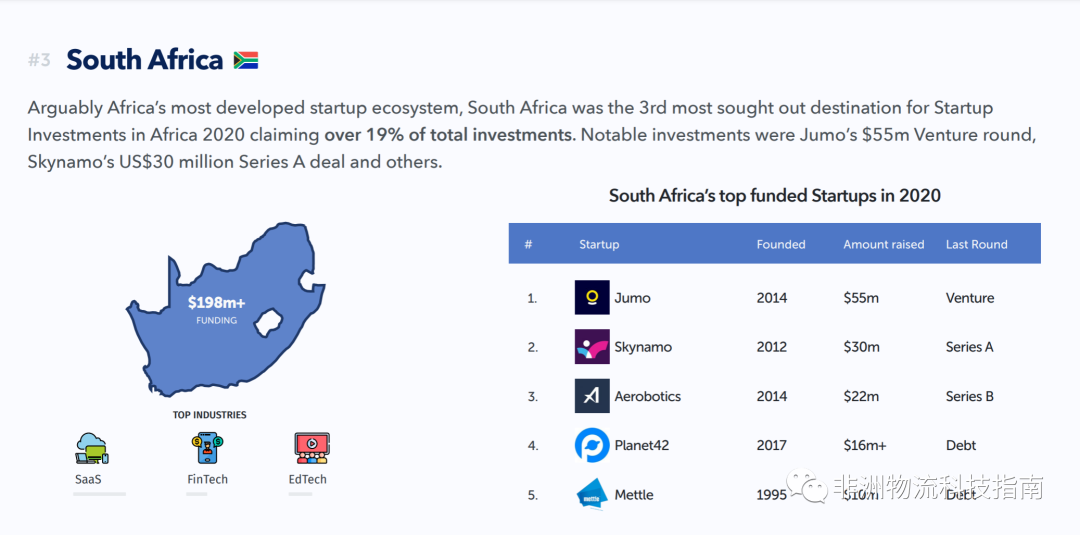
Task: Click the Jumo startup logo
Action: tap(592, 298)
